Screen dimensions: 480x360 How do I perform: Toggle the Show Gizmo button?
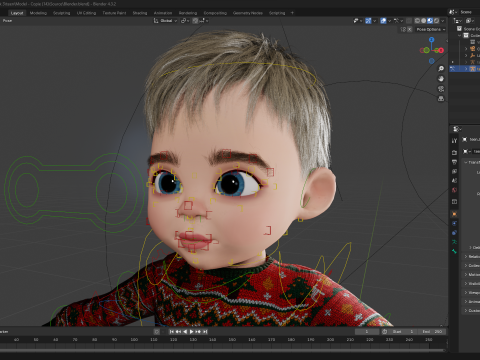pos(368,21)
